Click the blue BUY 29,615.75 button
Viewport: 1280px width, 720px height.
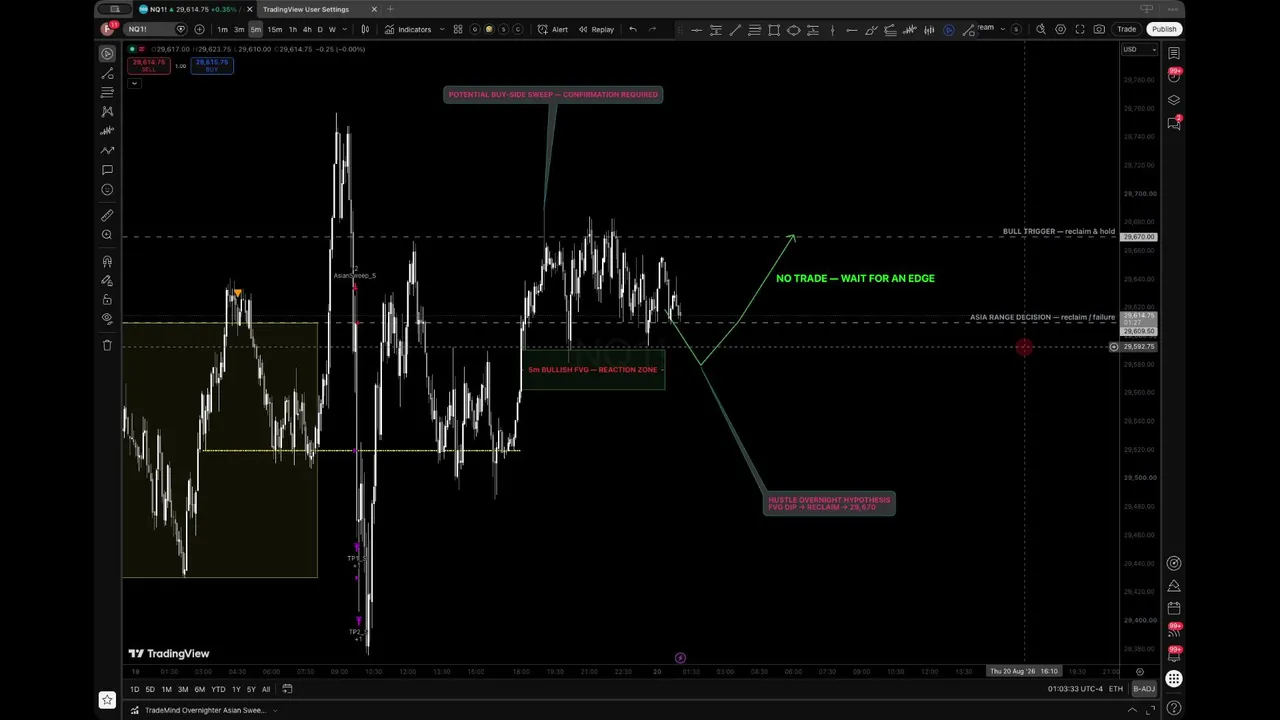coord(212,65)
